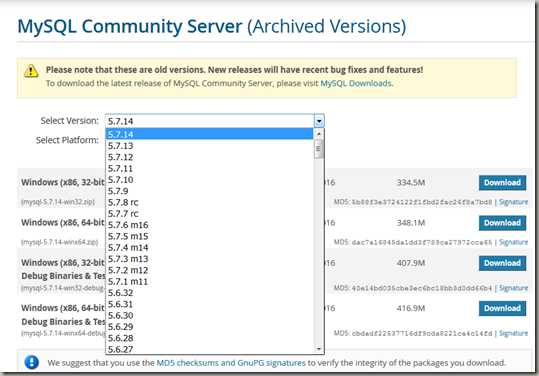Image resolution: width=539 pixels, height=376 pixels.
Task: Open Signature link for the 416.9M file
Action: pyautogui.click(x=513, y=333)
